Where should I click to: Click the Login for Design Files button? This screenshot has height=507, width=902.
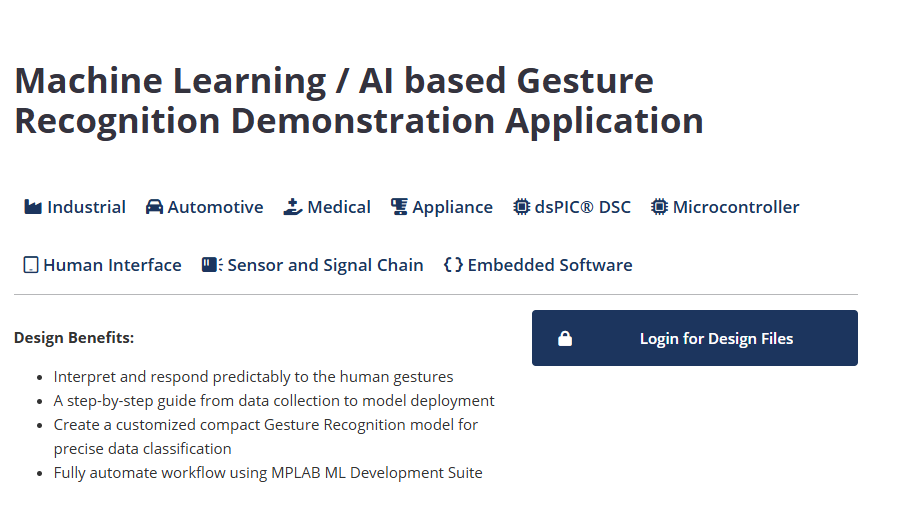tap(694, 338)
